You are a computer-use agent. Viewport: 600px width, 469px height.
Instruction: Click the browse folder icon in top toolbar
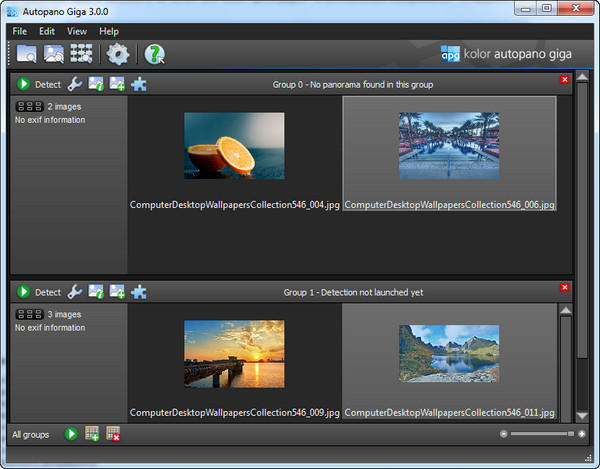click(x=26, y=54)
